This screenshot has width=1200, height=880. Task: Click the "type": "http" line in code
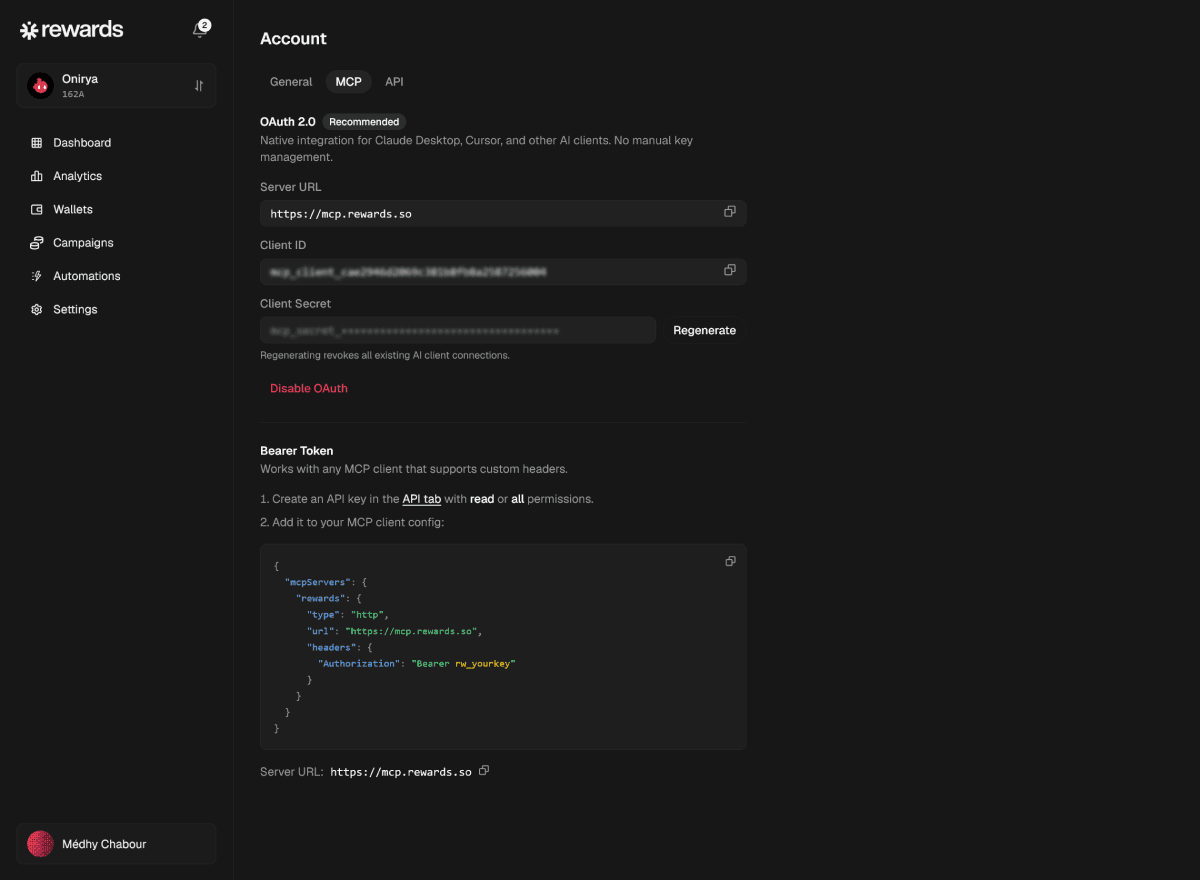pyautogui.click(x=347, y=614)
